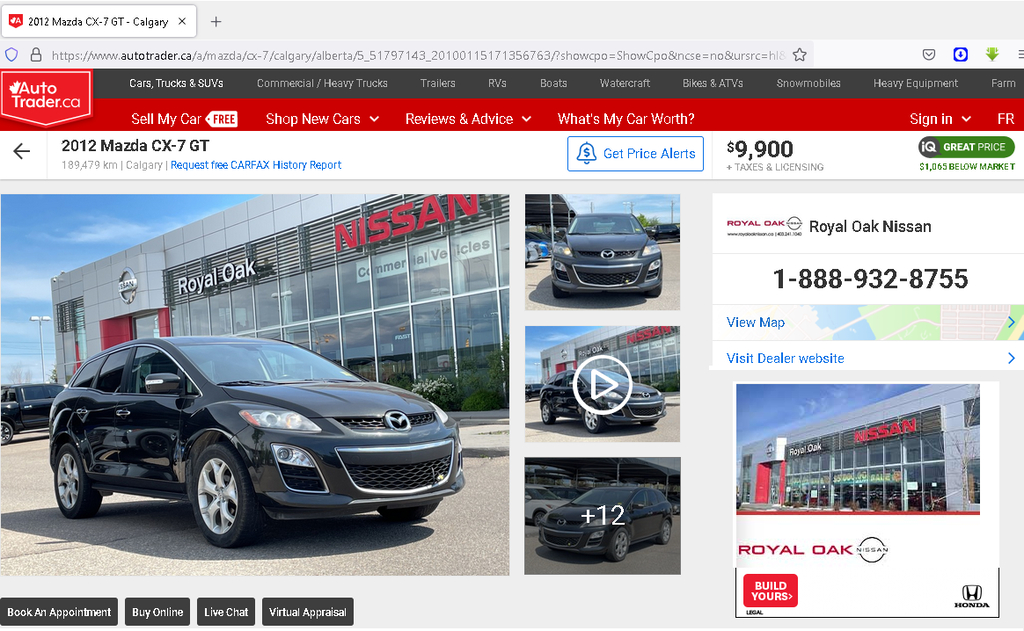Viewport: 1024px width, 631px height.
Task: Open the Pocket save icon
Action: coord(929,55)
